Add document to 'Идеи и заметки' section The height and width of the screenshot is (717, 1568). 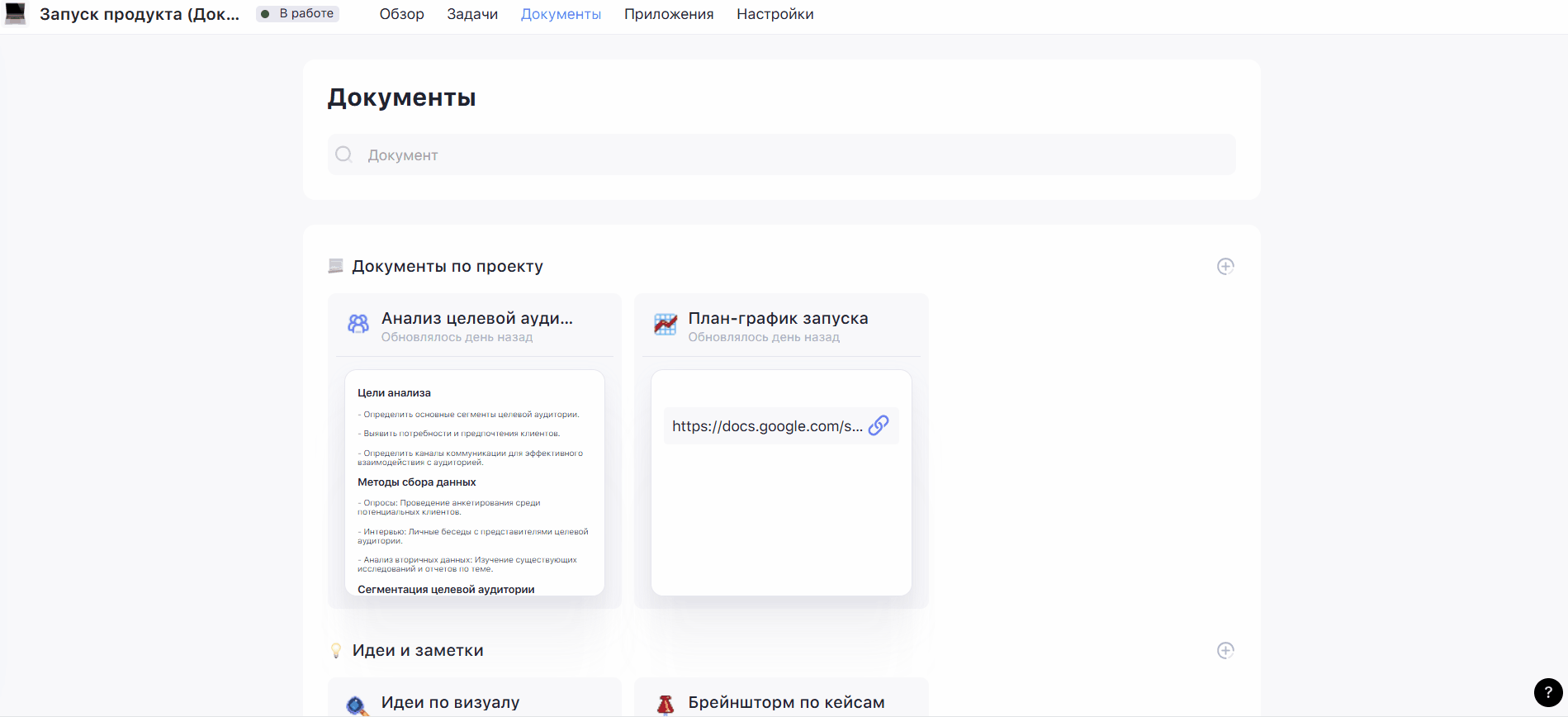coord(1225,650)
